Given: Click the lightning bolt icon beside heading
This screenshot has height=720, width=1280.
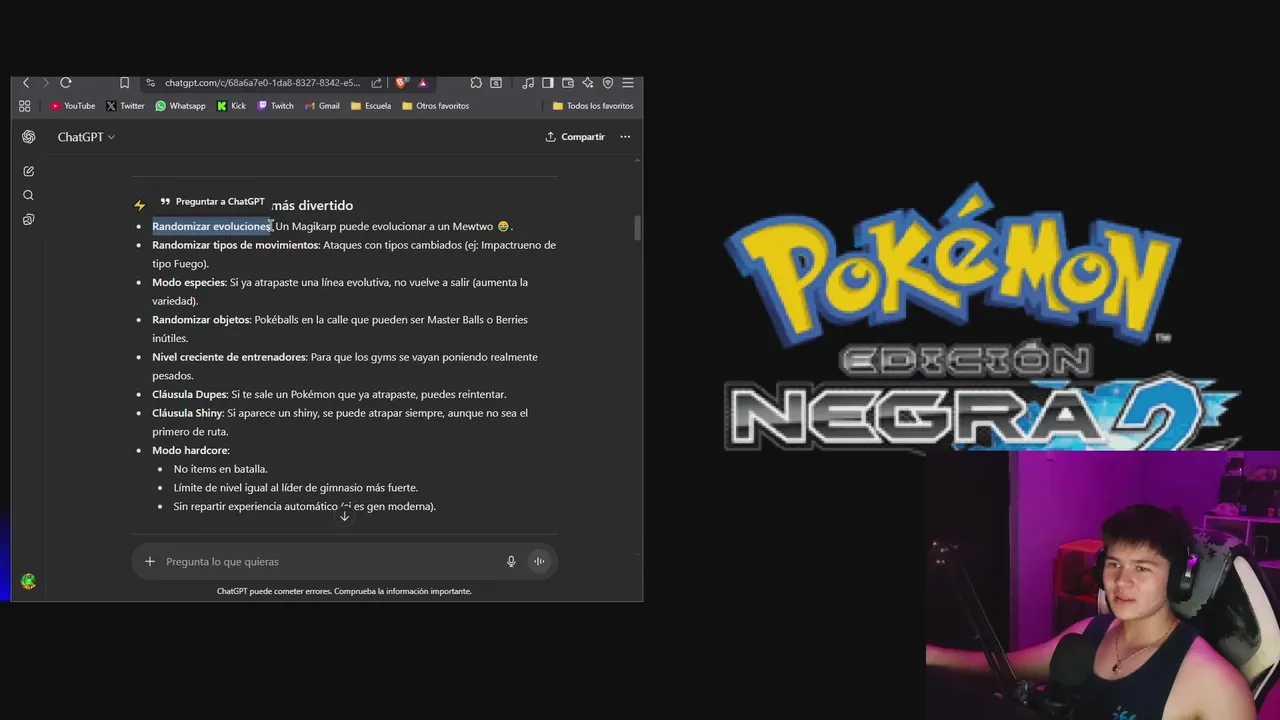Looking at the screenshot, I should [139, 205].
